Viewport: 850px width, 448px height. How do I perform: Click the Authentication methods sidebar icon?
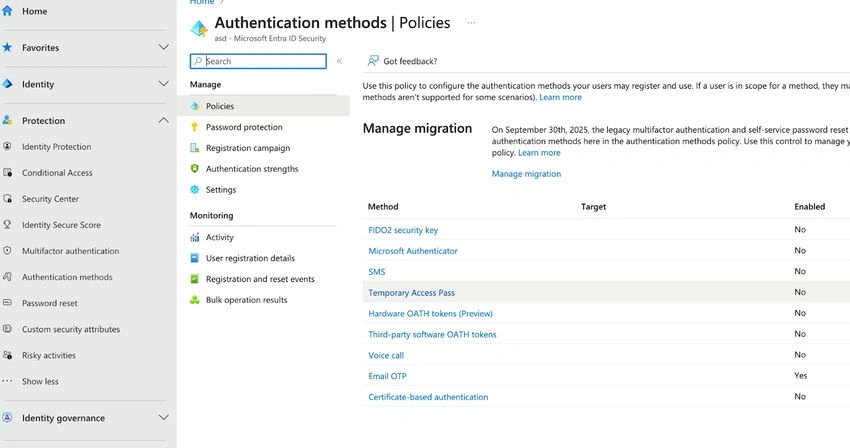pos(7,277)
